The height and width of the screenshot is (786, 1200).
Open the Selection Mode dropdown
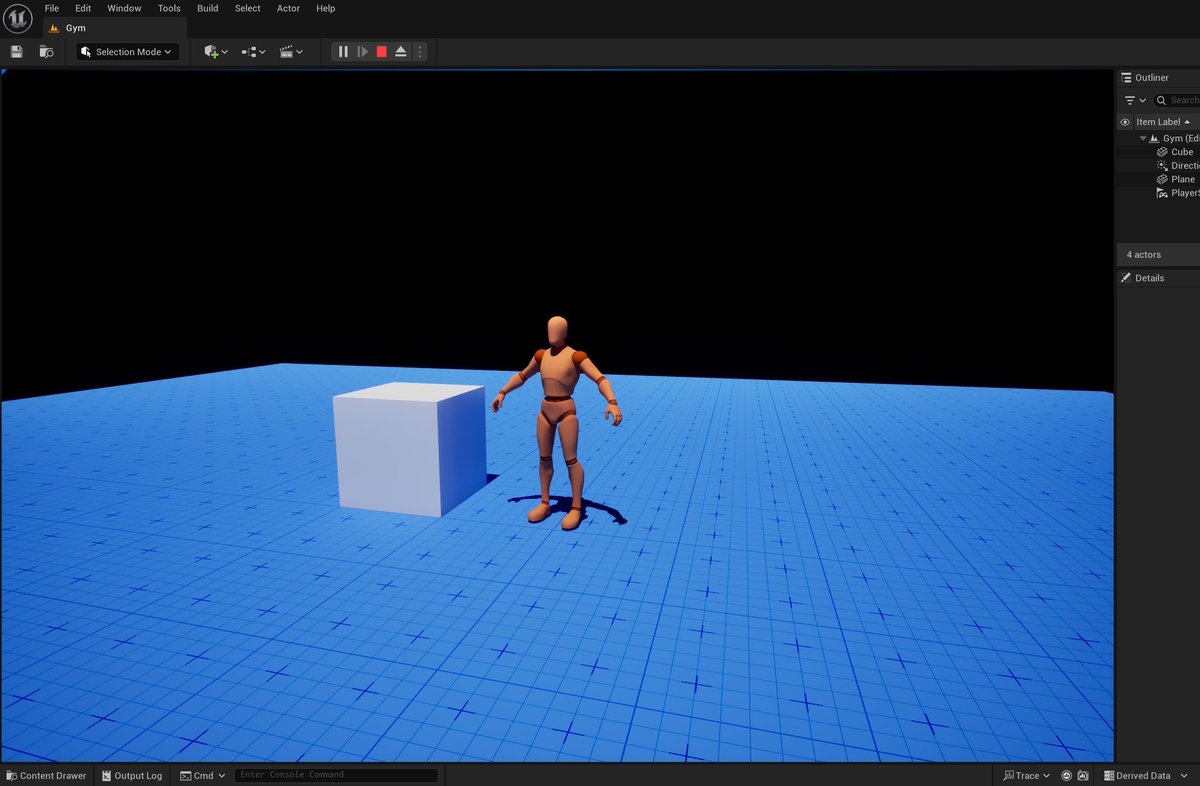coord(126,51)
